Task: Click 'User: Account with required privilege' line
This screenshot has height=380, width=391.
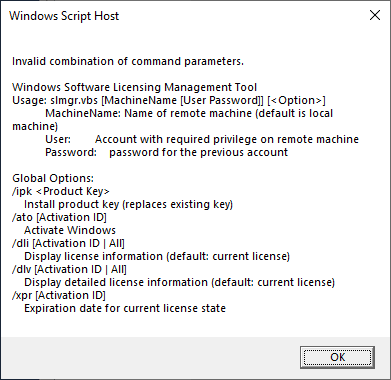Action: 202,139
